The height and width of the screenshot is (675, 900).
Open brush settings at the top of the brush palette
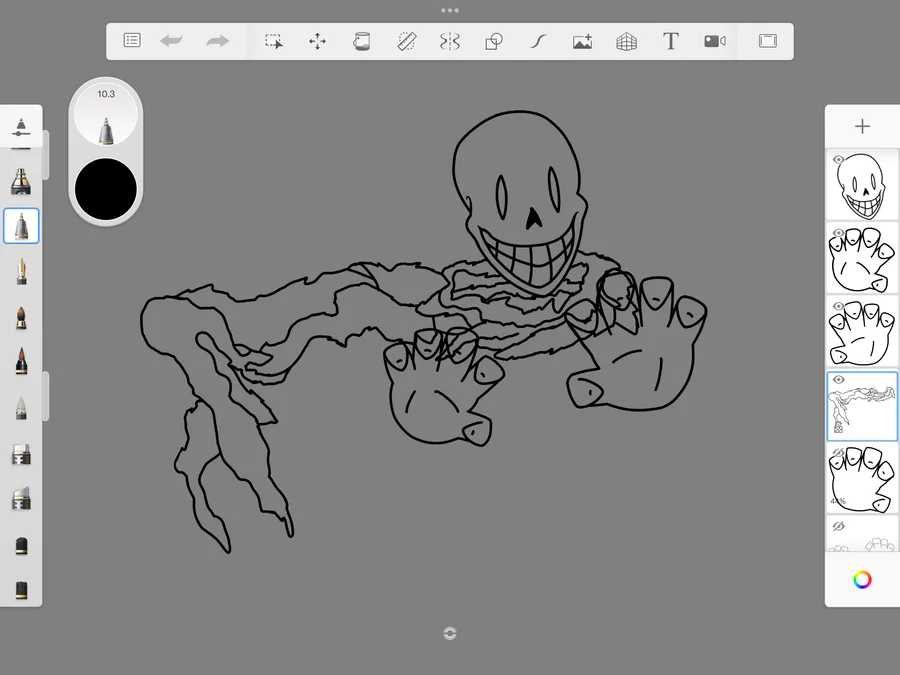(21, 127)
